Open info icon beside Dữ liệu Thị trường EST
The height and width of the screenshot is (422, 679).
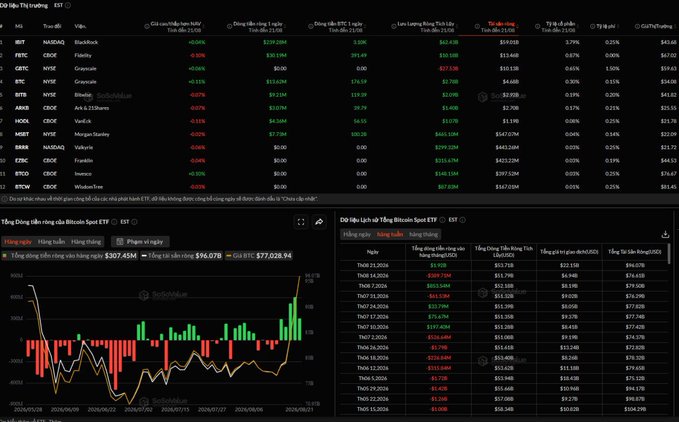(x=68, y=5)
